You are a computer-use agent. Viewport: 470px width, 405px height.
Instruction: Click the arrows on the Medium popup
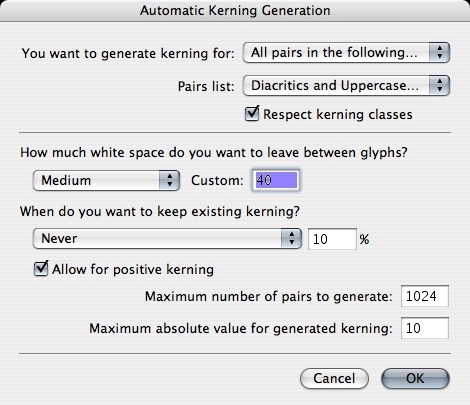point(169,180)
